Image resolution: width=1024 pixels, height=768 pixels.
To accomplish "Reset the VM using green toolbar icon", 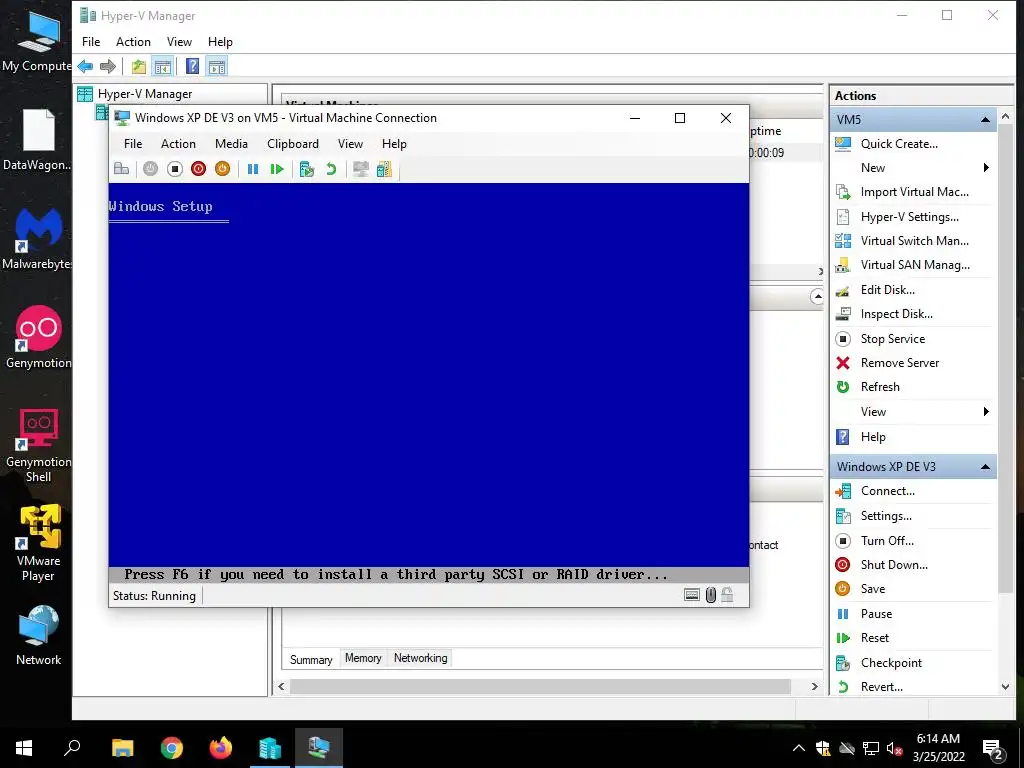I will coord(277,169).
